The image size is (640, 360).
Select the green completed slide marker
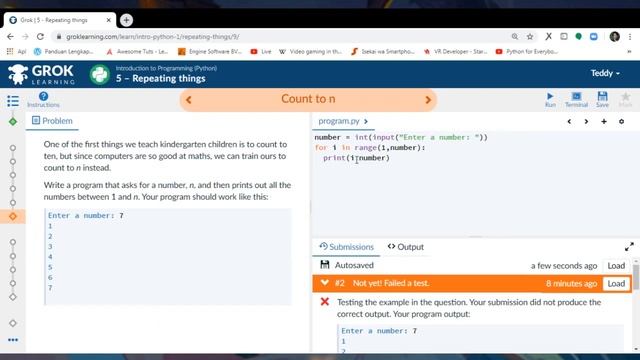click(13, 121)
